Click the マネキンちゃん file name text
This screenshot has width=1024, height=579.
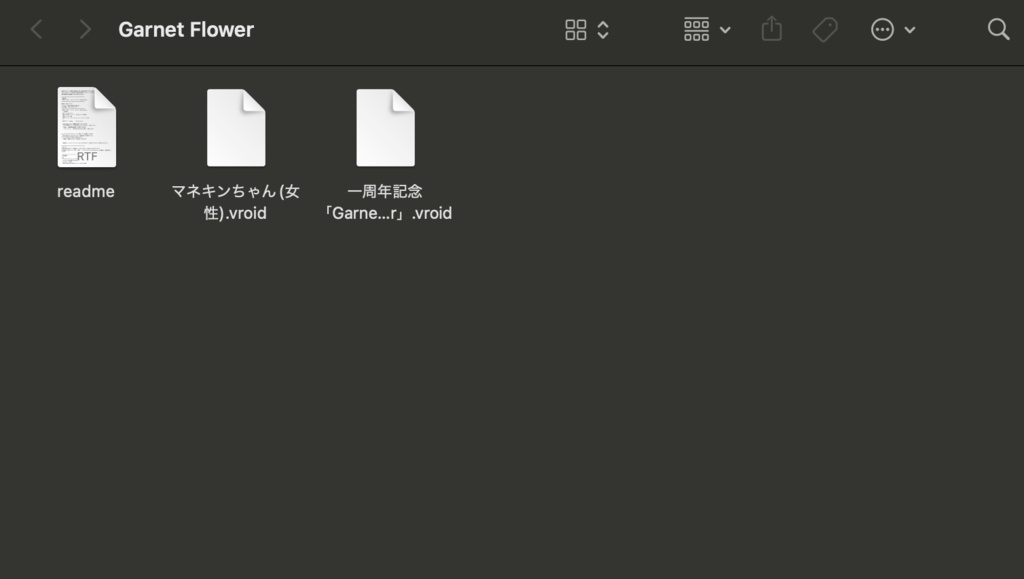236,202
